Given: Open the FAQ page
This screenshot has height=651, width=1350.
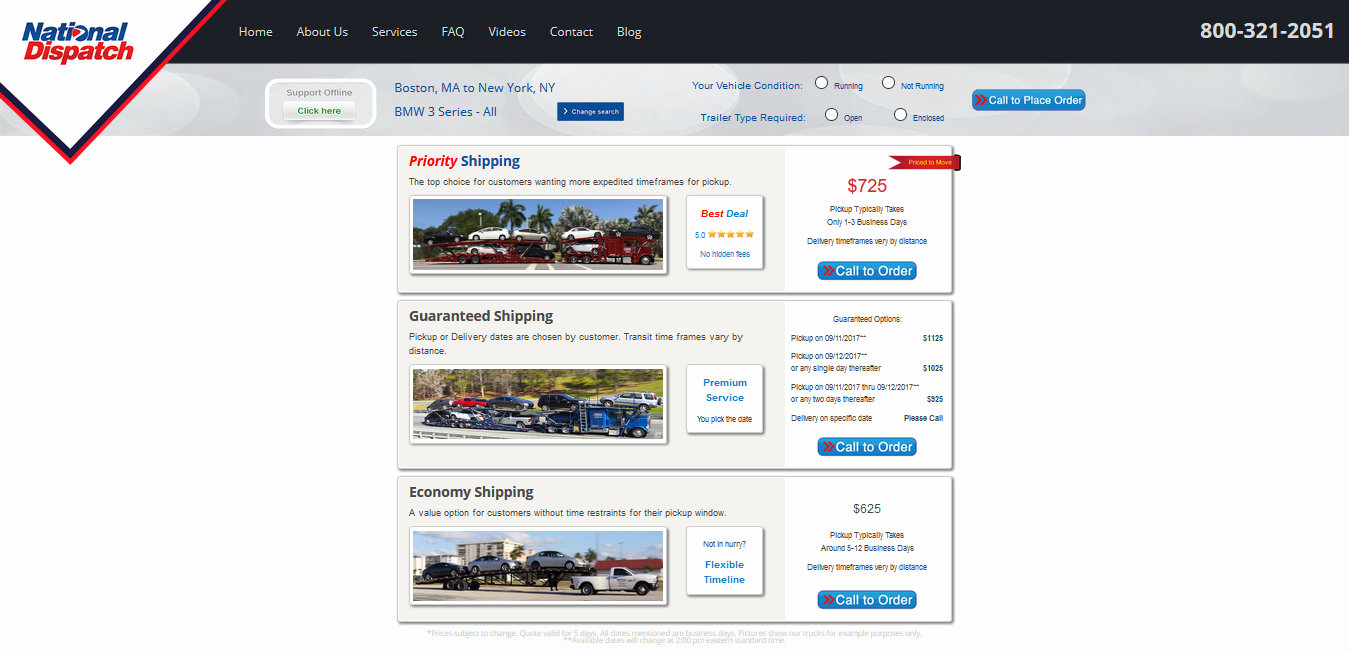Looking at the screenshot, I should click(453, 32).
